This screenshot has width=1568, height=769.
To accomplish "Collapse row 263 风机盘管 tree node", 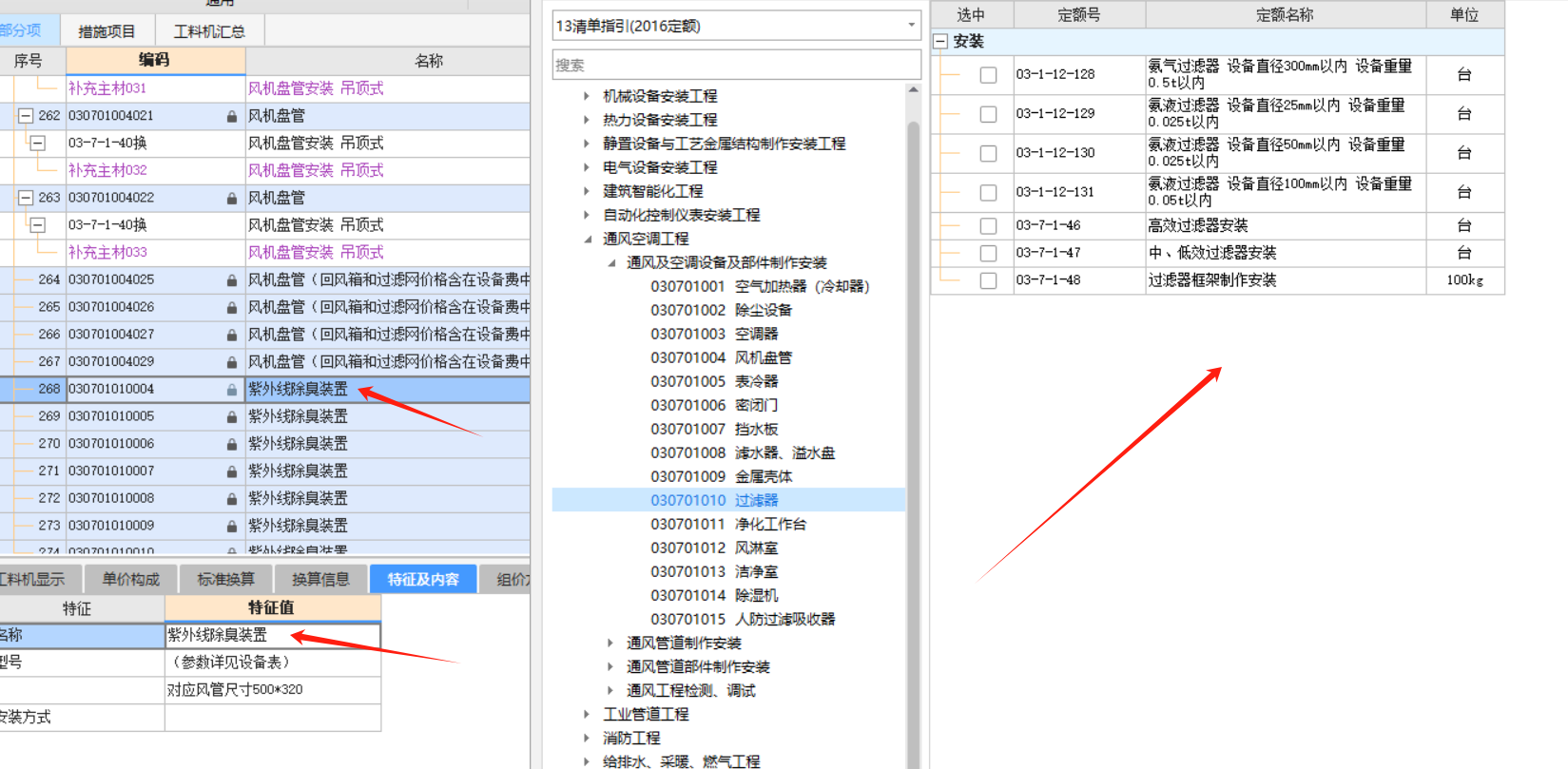I will (x=26, y=198).
